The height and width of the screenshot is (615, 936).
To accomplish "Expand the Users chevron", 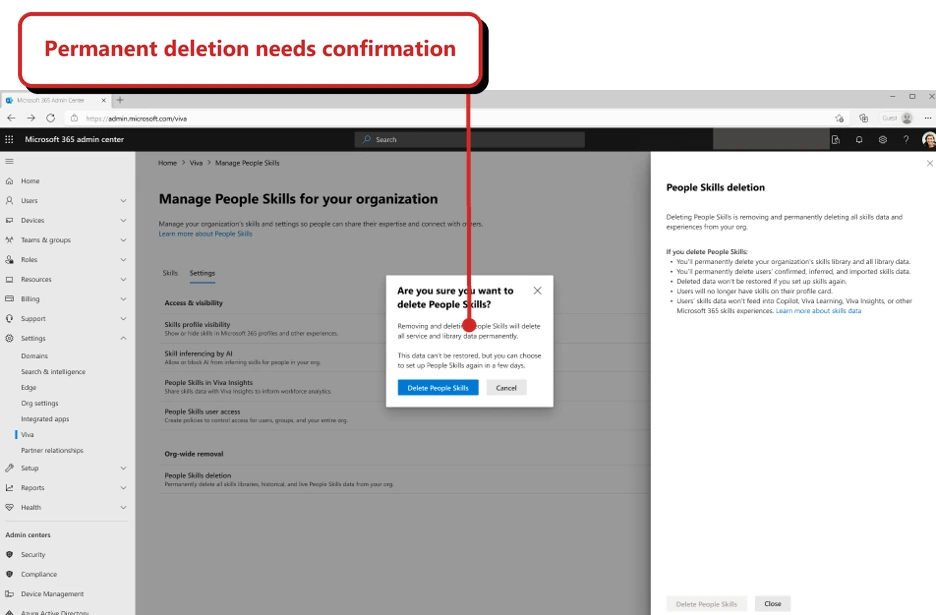I will 123,201.
